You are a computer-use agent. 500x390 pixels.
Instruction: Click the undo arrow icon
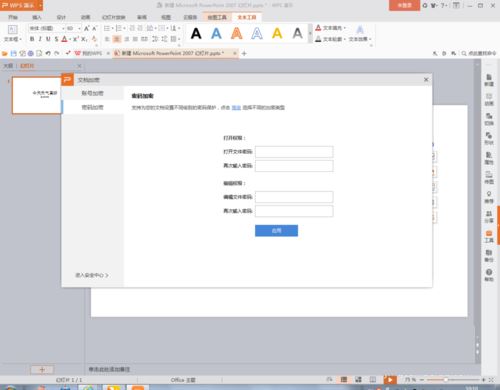click(48, 53)
